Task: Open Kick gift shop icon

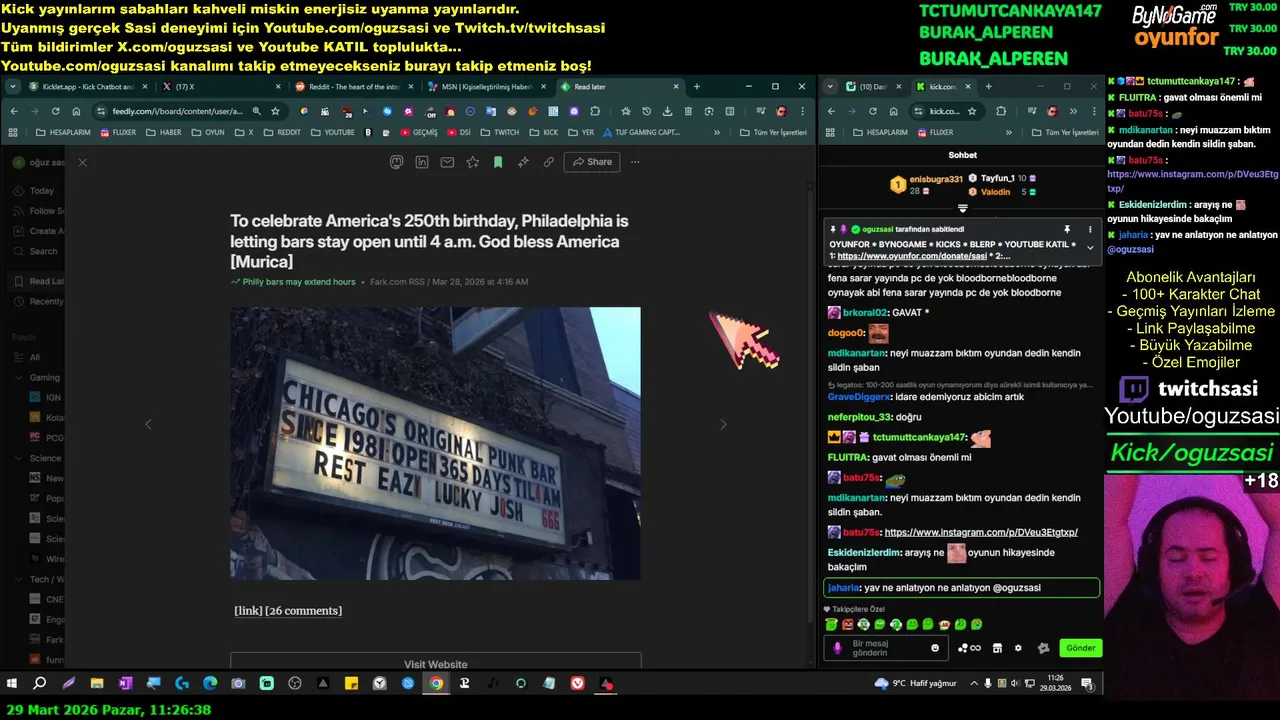Action: 997,648
